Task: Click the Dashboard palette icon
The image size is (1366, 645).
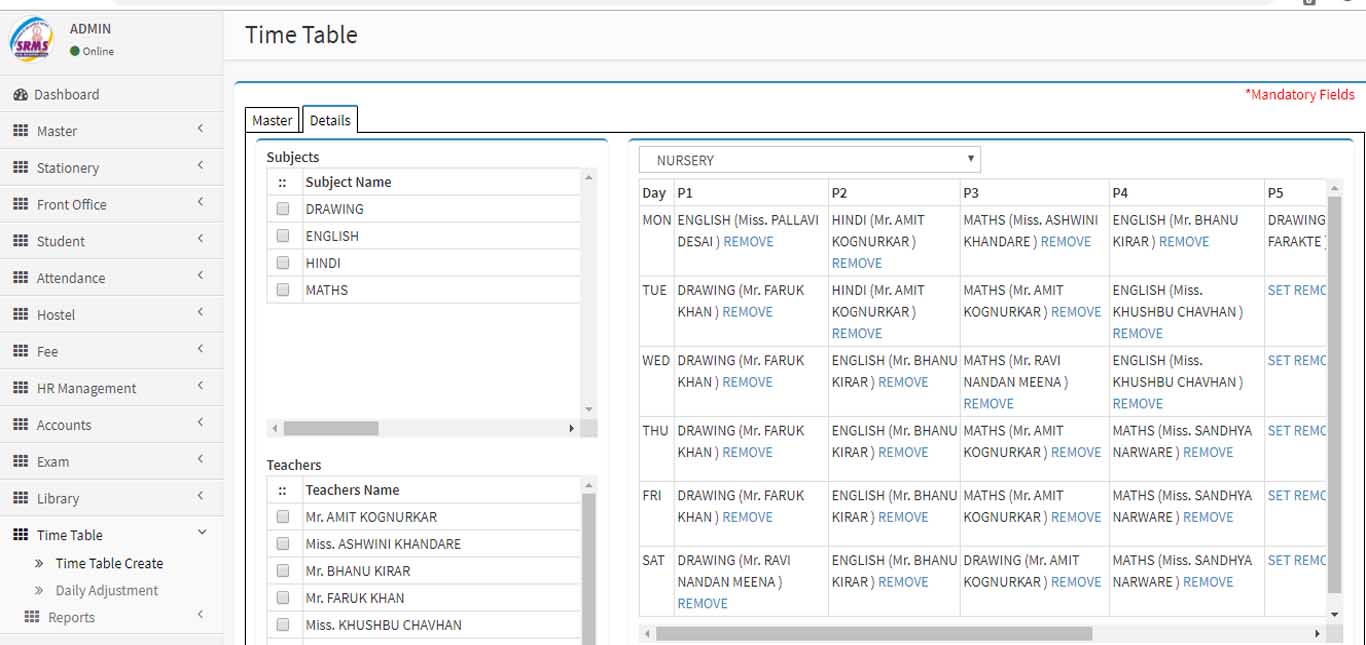Action: click(20, 95)
